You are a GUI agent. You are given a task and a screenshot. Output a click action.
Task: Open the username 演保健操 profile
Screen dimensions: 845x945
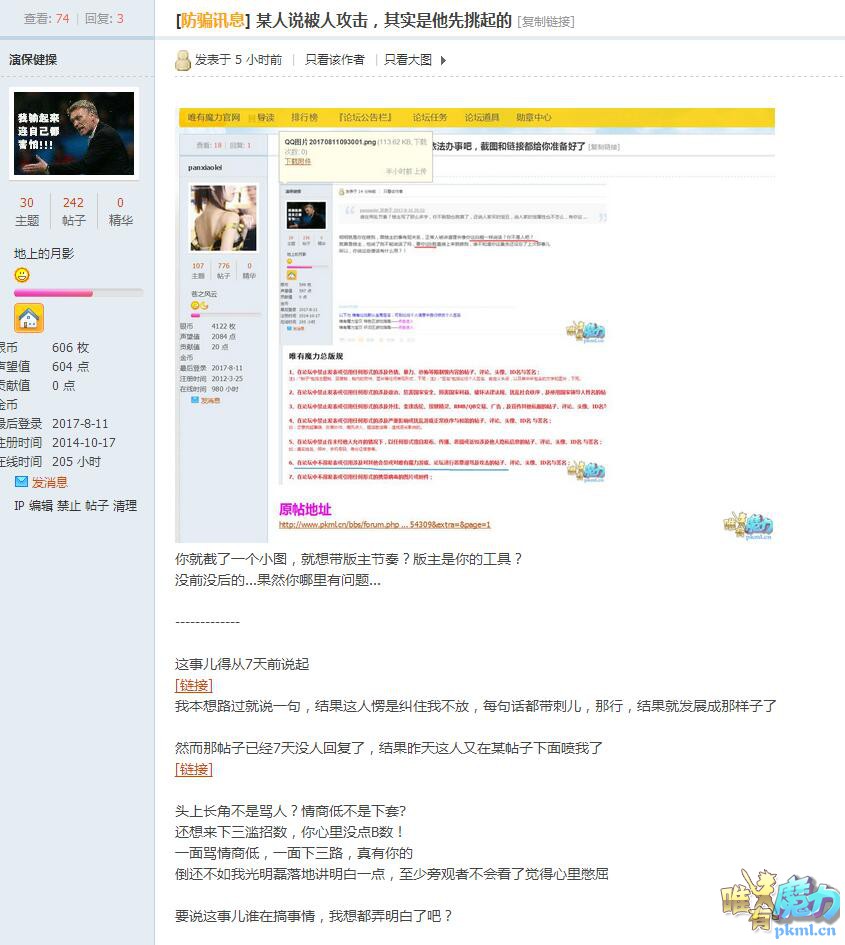(33, 60)
